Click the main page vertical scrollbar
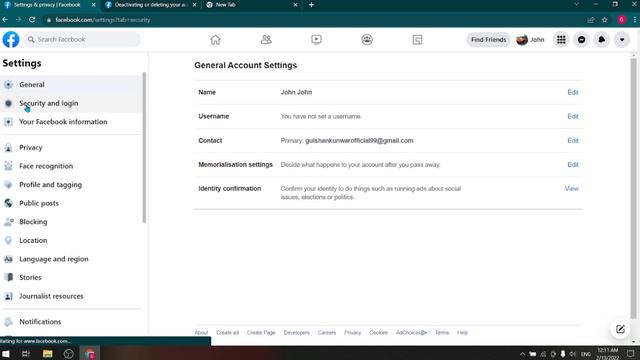Screen dimensions: 640x360 [633, 188]
